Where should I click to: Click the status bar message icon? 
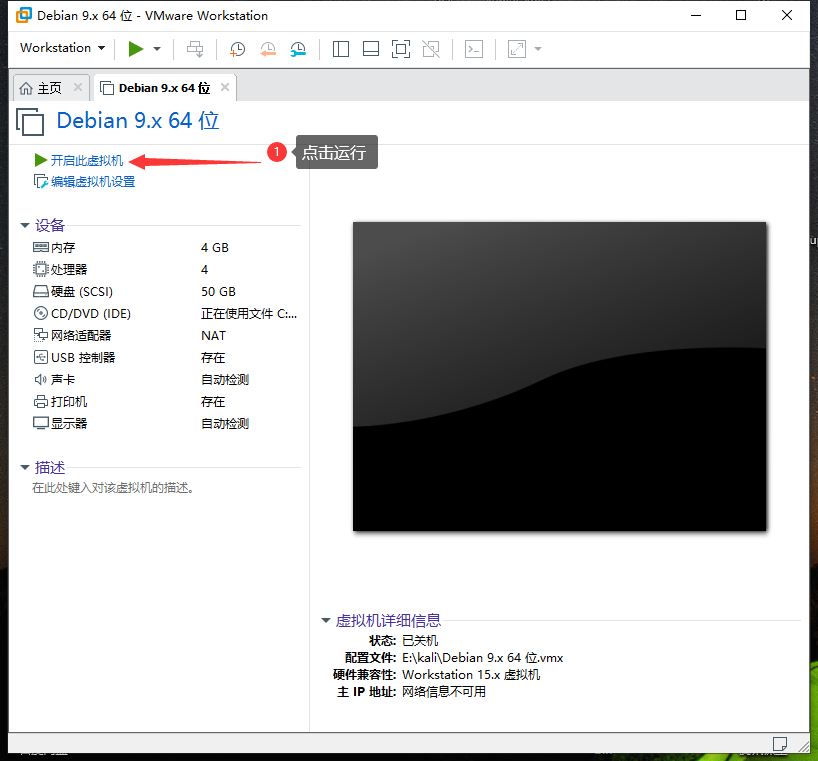click(x=780, y=744)
